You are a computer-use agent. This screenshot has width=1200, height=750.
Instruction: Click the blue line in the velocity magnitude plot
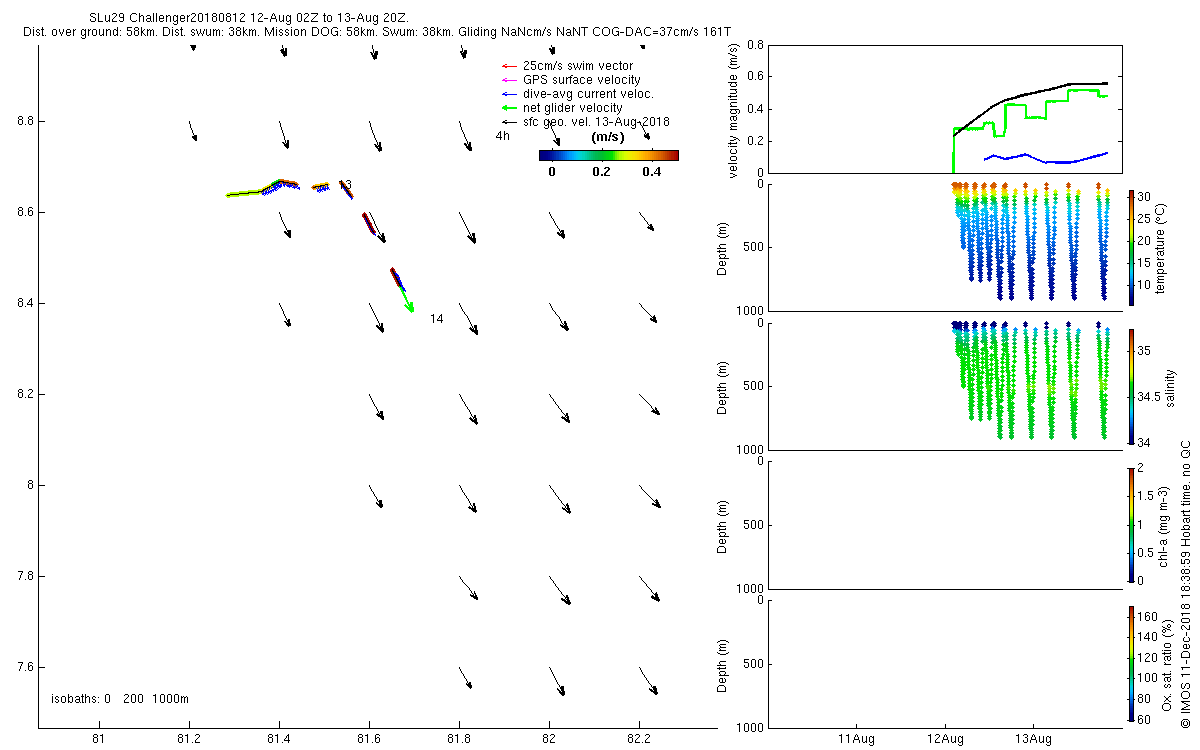coord(1045,157)
